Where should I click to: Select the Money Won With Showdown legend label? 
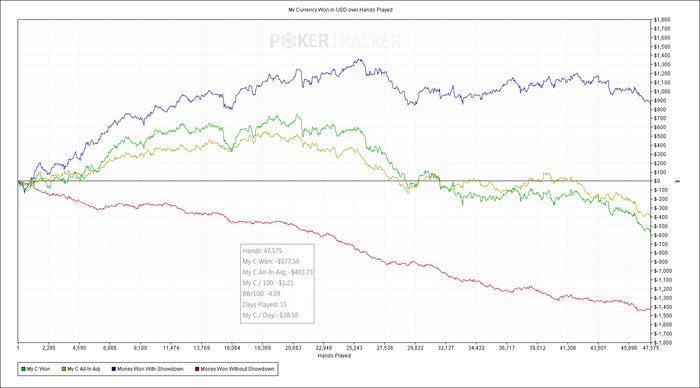pos(150,369)
